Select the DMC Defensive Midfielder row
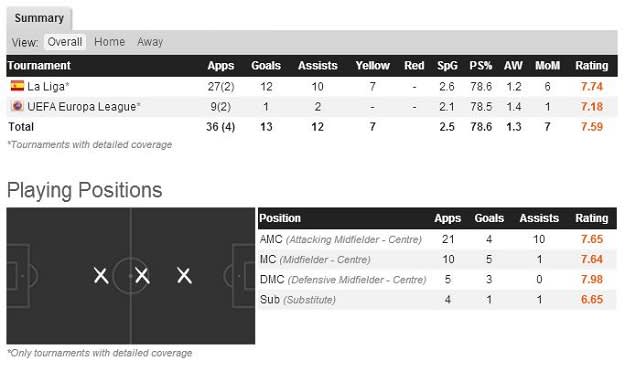 point(437,279)
